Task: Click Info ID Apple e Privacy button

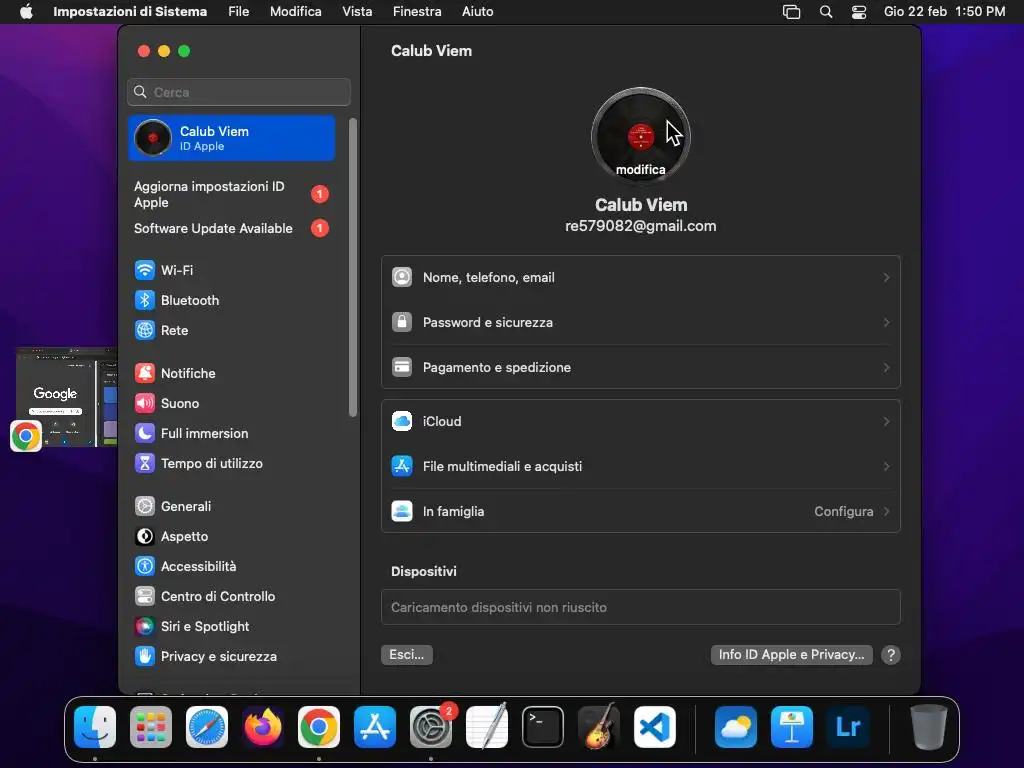Action: 792,655
